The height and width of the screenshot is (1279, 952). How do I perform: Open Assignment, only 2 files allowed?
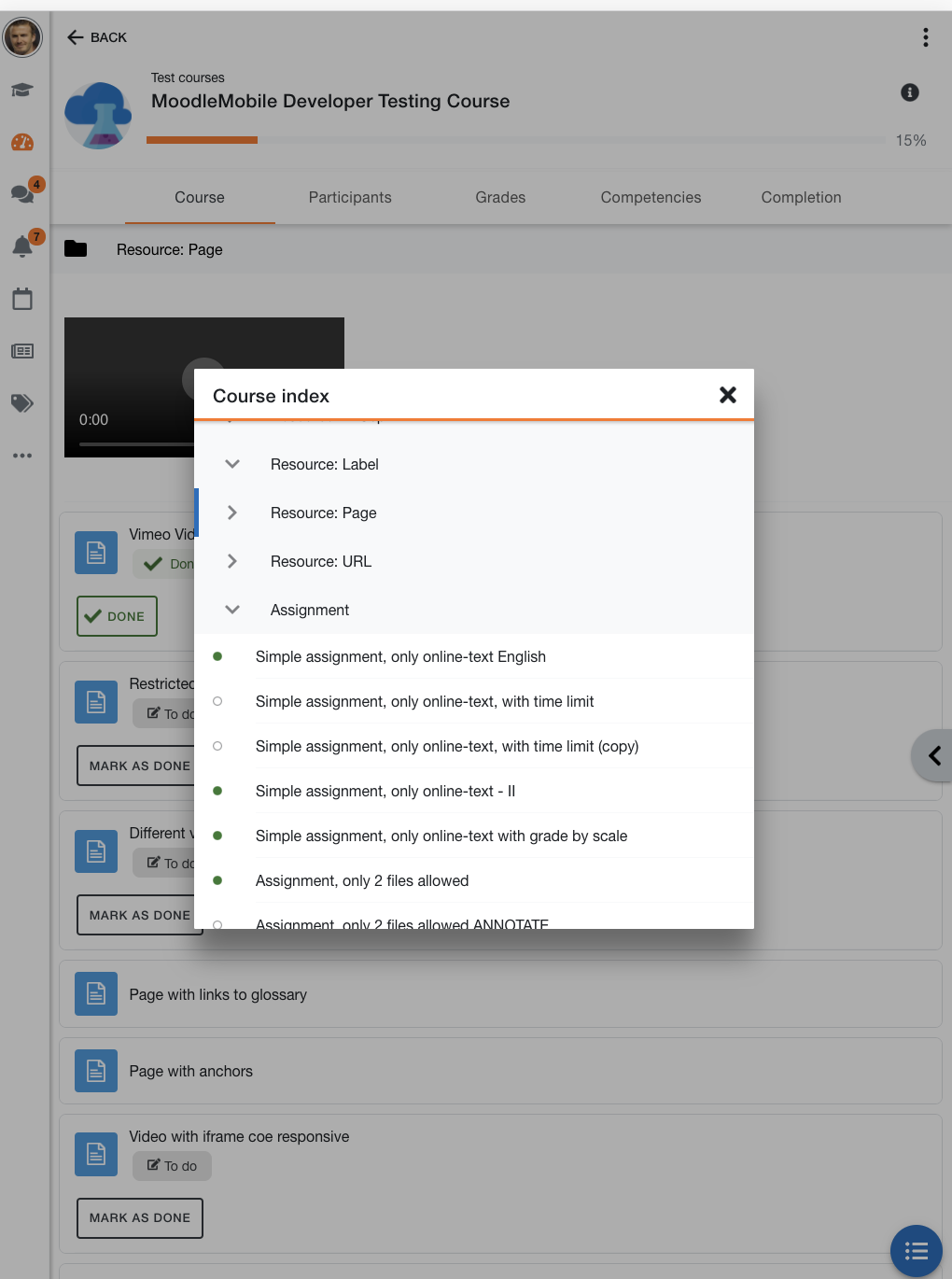pyautogui.click(x=474, y=880)
